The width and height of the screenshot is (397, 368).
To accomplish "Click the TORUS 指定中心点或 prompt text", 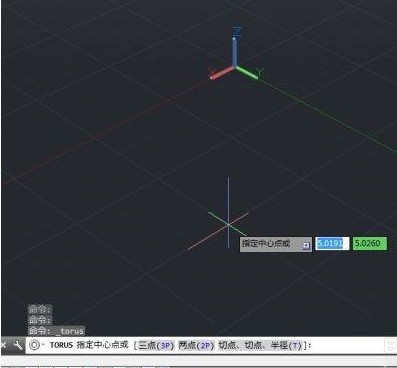I will pos(89,345).
